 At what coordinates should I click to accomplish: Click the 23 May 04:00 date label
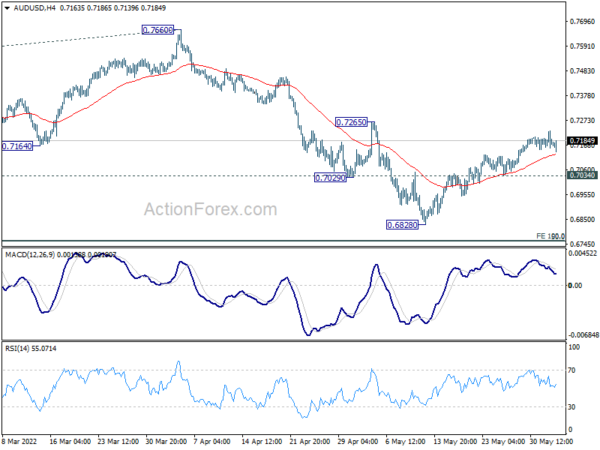click(503, 442)
